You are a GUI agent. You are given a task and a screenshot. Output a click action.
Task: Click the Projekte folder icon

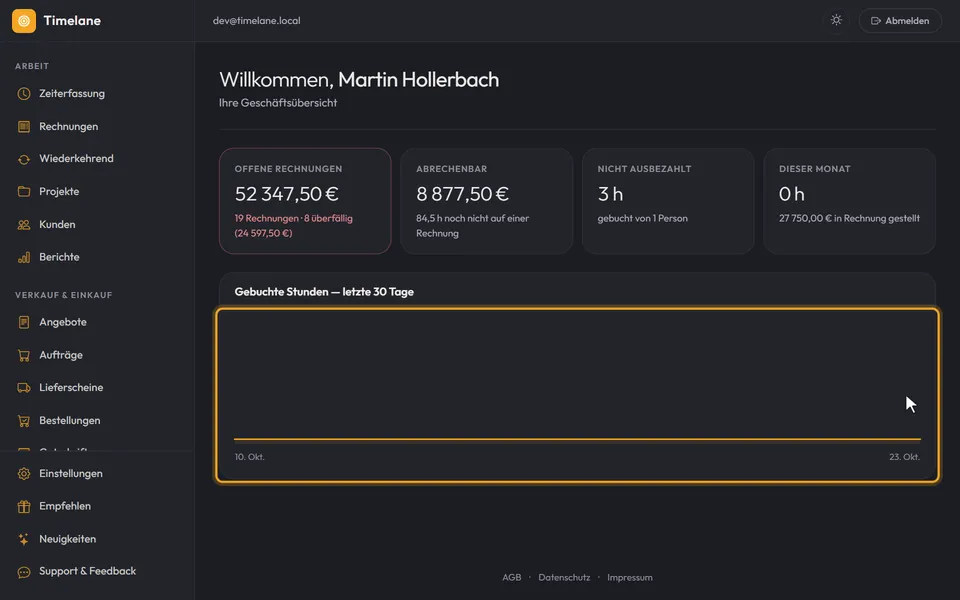point(24,192)
